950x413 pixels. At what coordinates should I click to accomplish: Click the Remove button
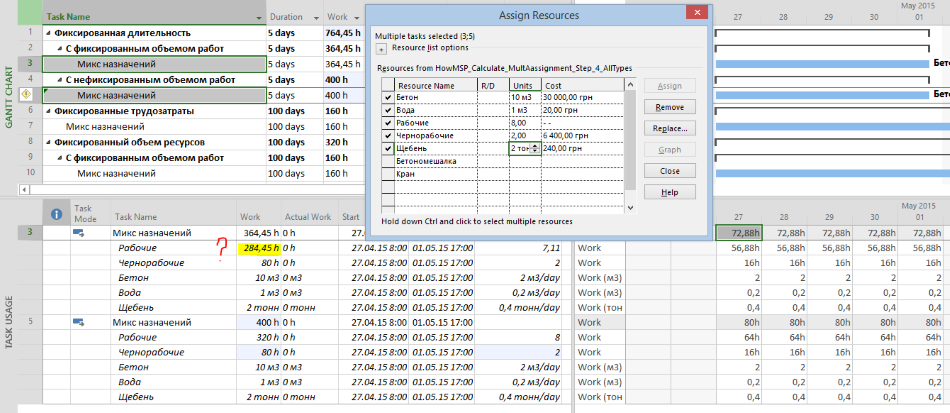tap(669, 107)
